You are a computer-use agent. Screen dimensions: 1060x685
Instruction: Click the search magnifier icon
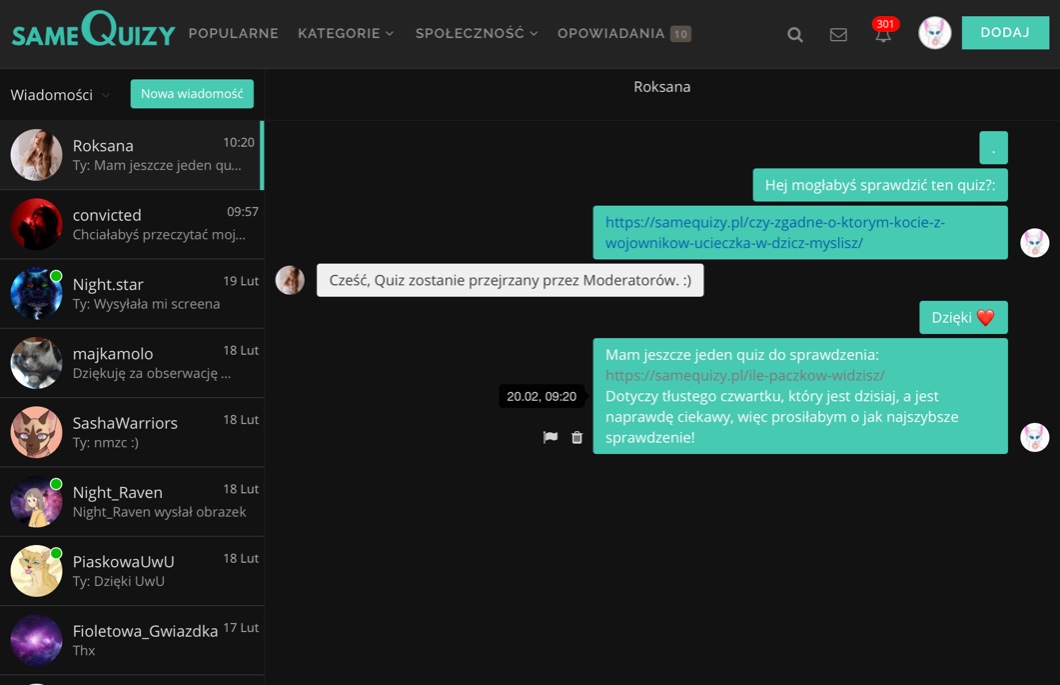pos(795,34)
